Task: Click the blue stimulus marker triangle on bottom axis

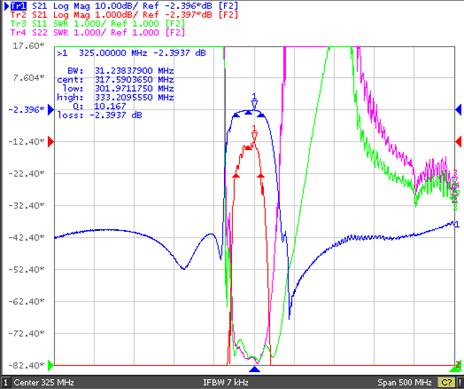Action: click(254, 369)
